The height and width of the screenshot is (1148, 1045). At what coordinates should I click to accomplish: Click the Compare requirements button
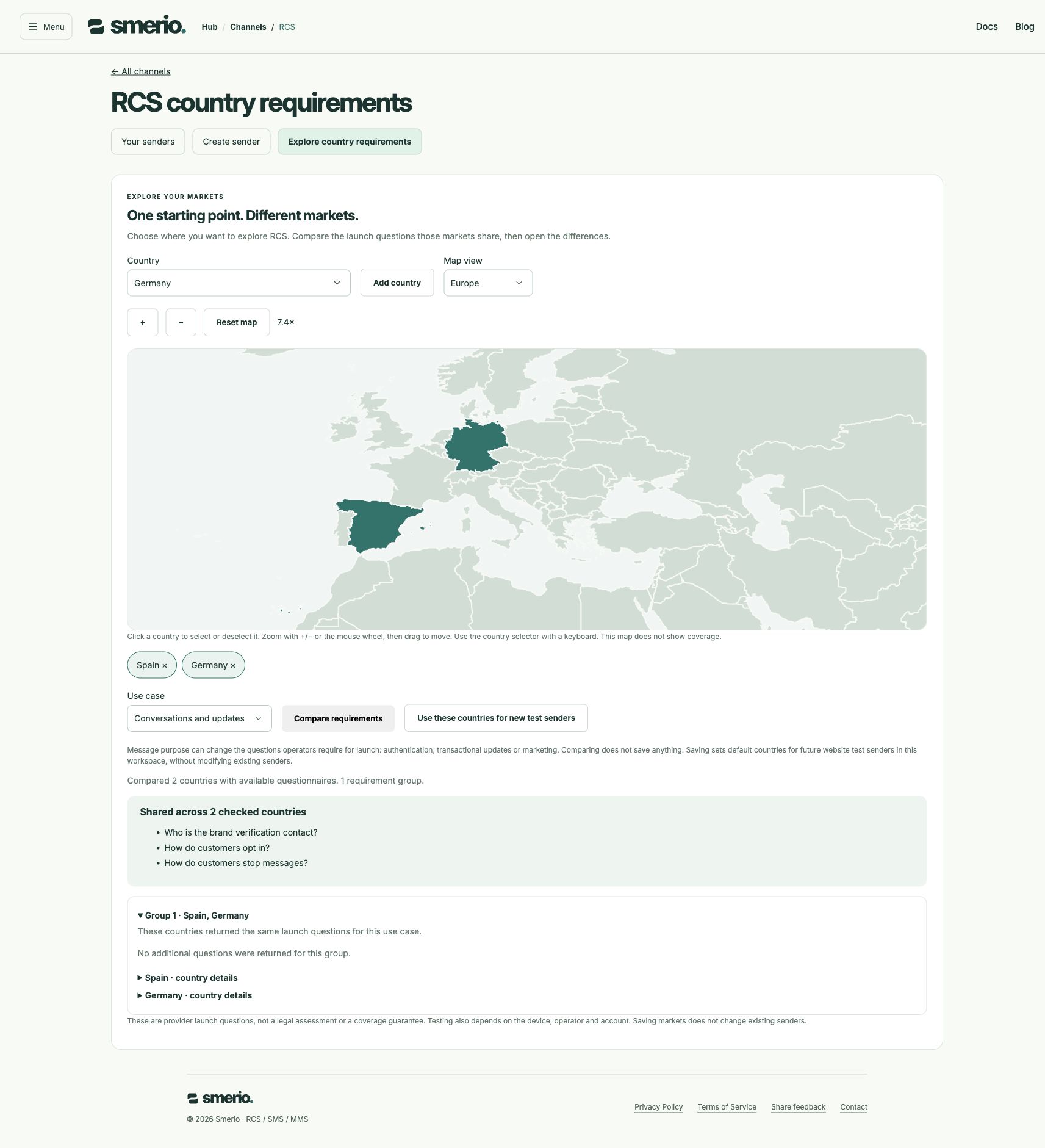(338, 718)
